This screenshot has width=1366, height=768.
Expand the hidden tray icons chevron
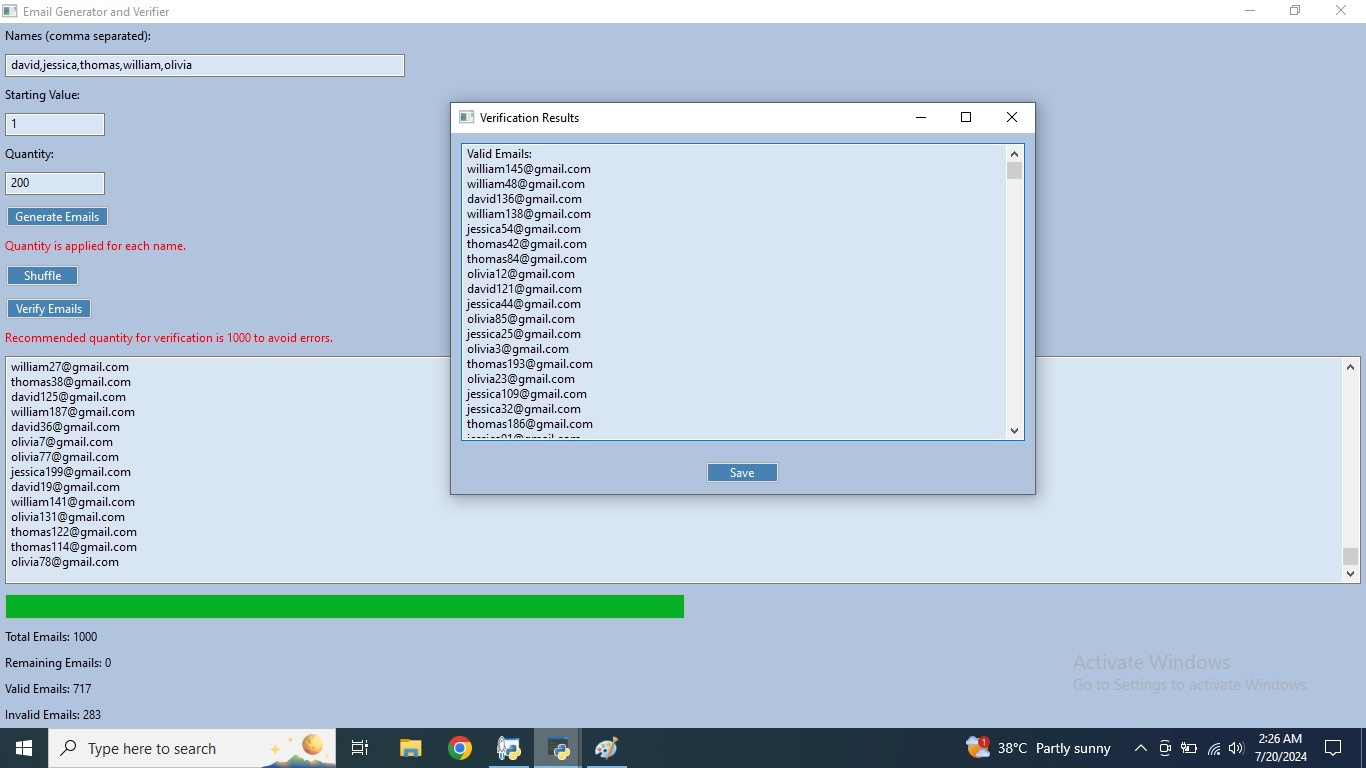[1141, 748]
